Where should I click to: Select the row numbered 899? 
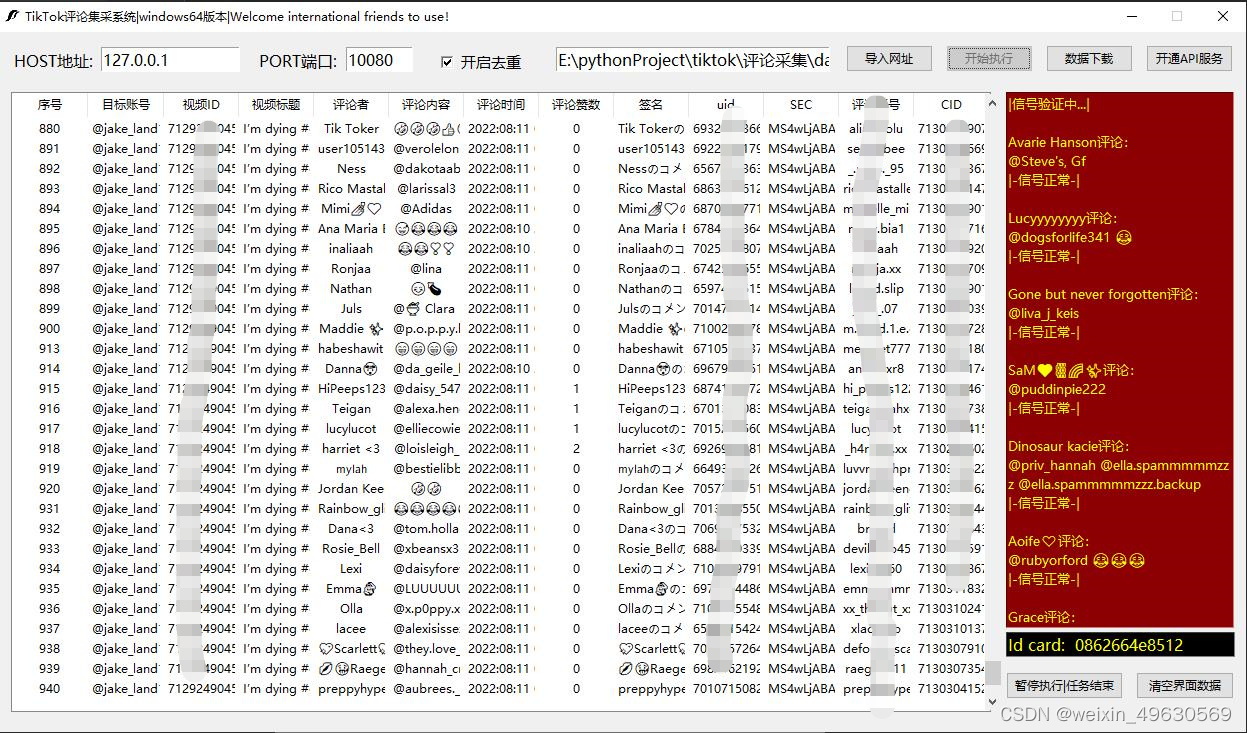coord(500,308)
